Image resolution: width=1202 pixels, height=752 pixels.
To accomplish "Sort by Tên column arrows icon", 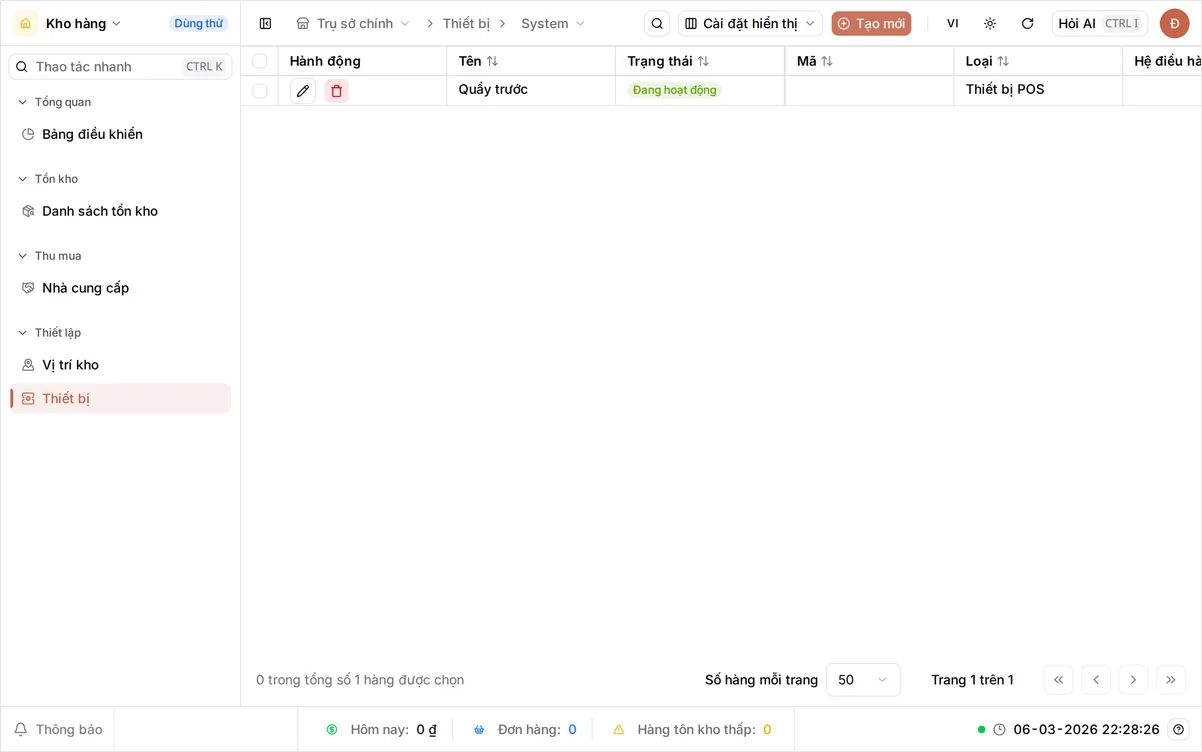I will (492, 61).
